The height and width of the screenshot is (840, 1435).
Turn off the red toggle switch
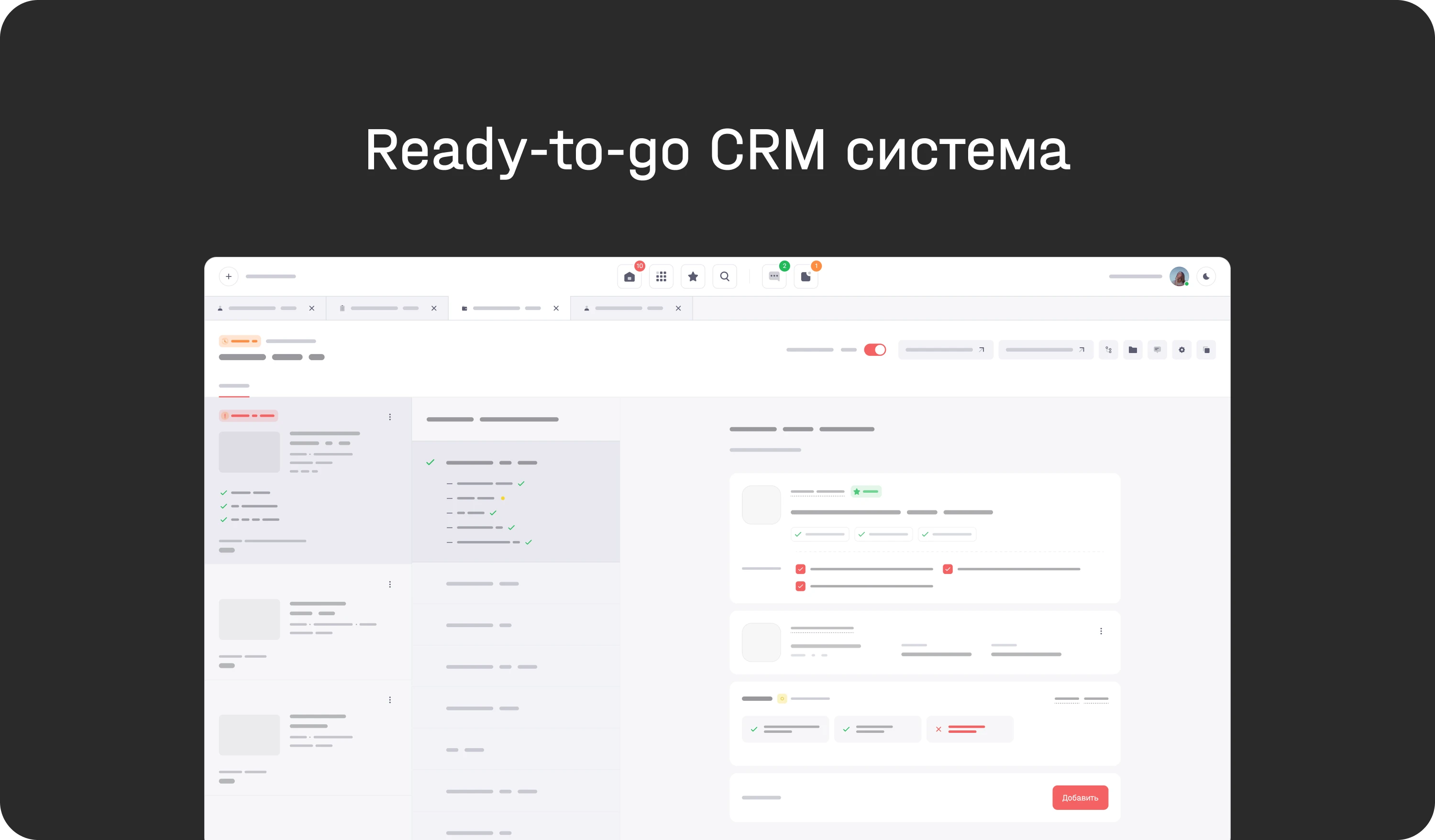coord(875,350)
